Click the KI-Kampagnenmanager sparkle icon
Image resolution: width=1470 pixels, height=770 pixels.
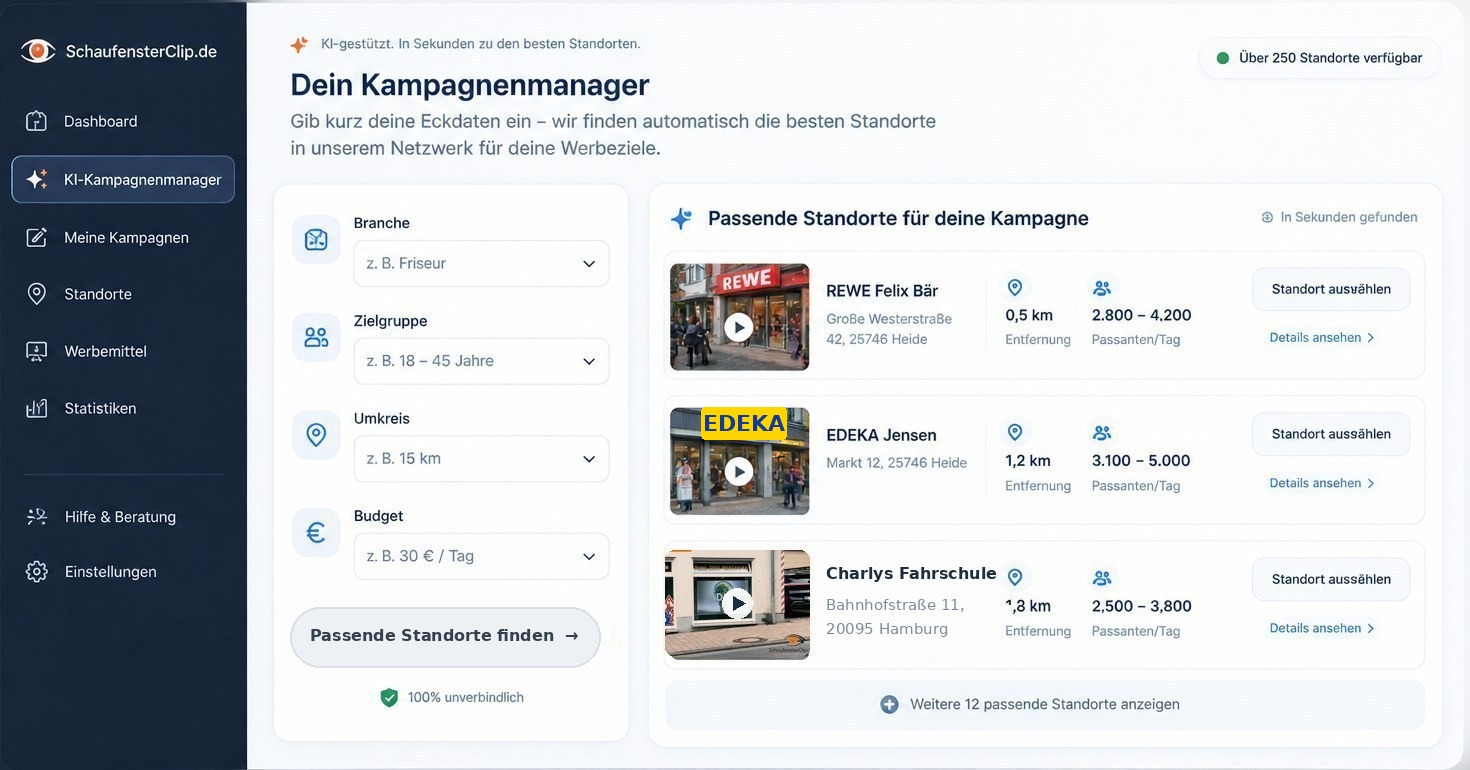37,179
